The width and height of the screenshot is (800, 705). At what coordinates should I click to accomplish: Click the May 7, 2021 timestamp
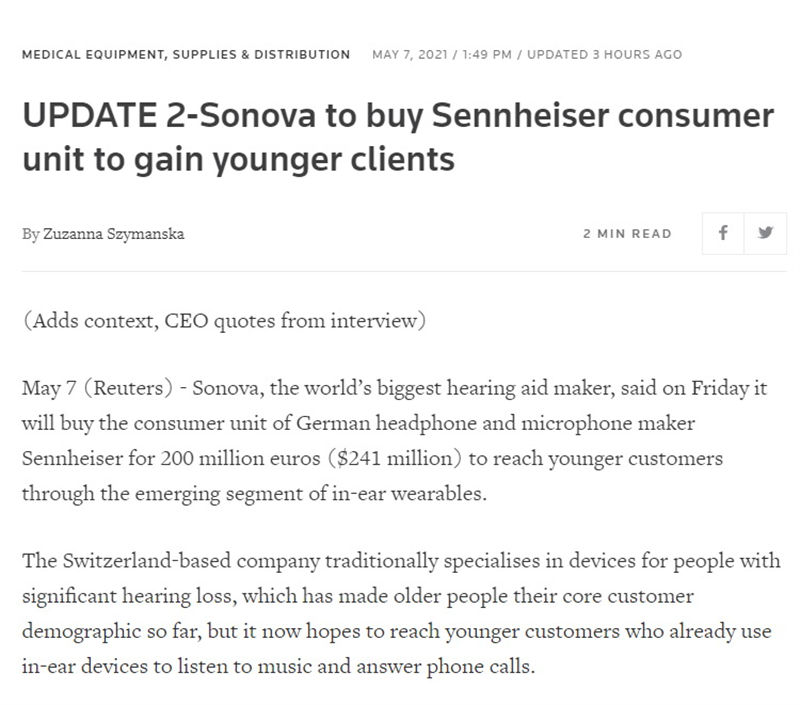click(x=410, y=55)
